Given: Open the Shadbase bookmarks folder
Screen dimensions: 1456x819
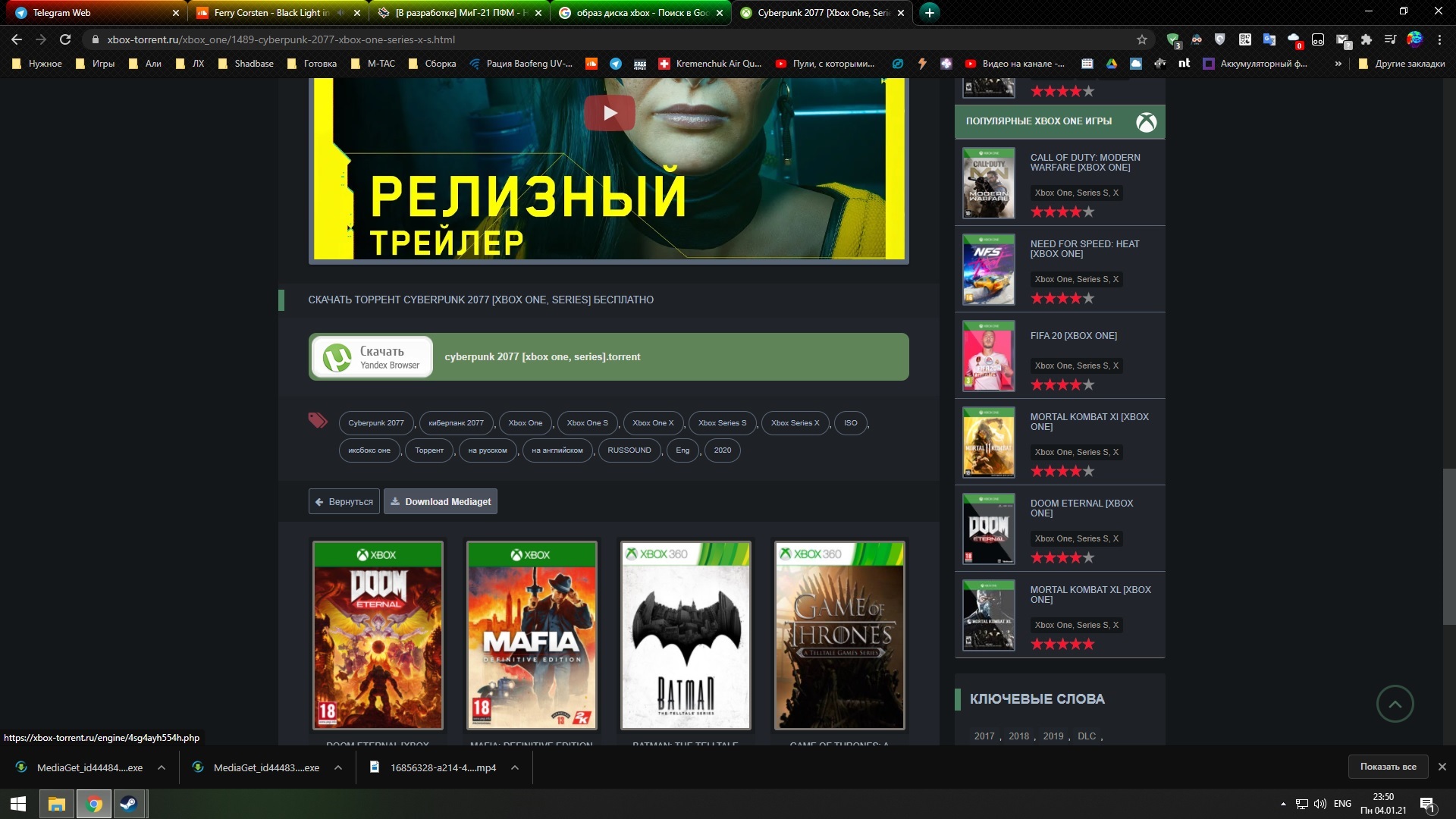Looking at the screenshot, I should tap(246, 64).
